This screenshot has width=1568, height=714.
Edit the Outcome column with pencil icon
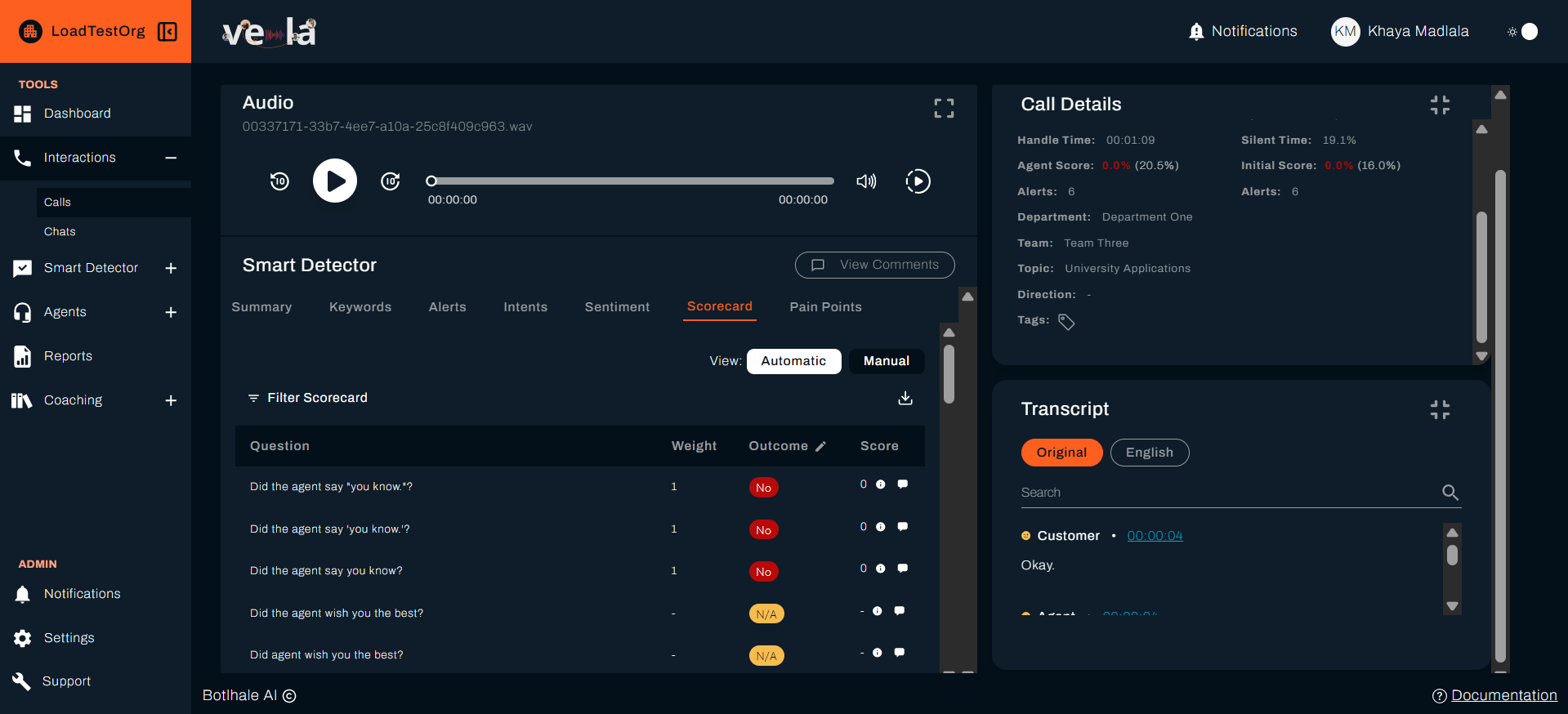pos(821,446)
